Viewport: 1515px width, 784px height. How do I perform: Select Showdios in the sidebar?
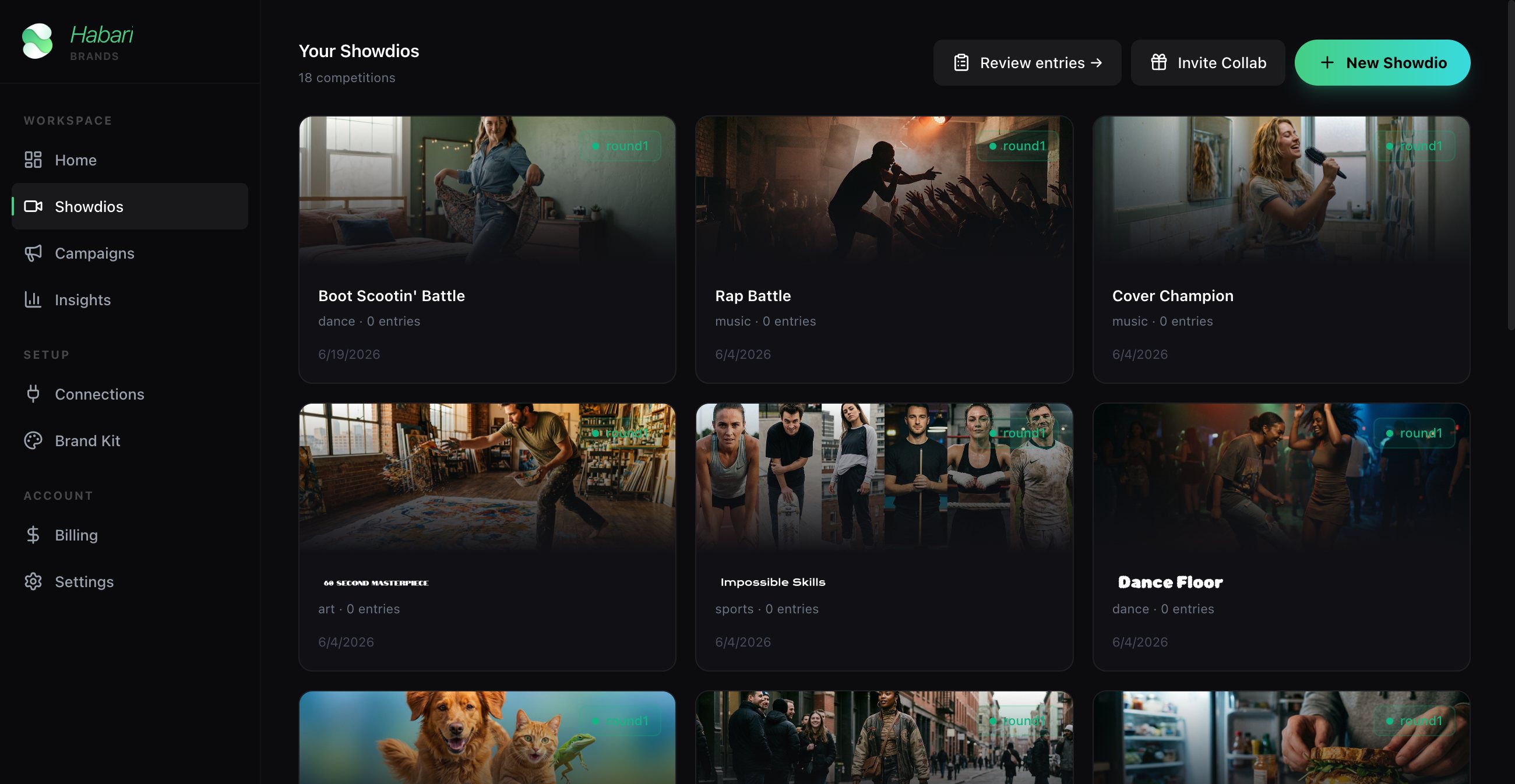tap(130, 206)
